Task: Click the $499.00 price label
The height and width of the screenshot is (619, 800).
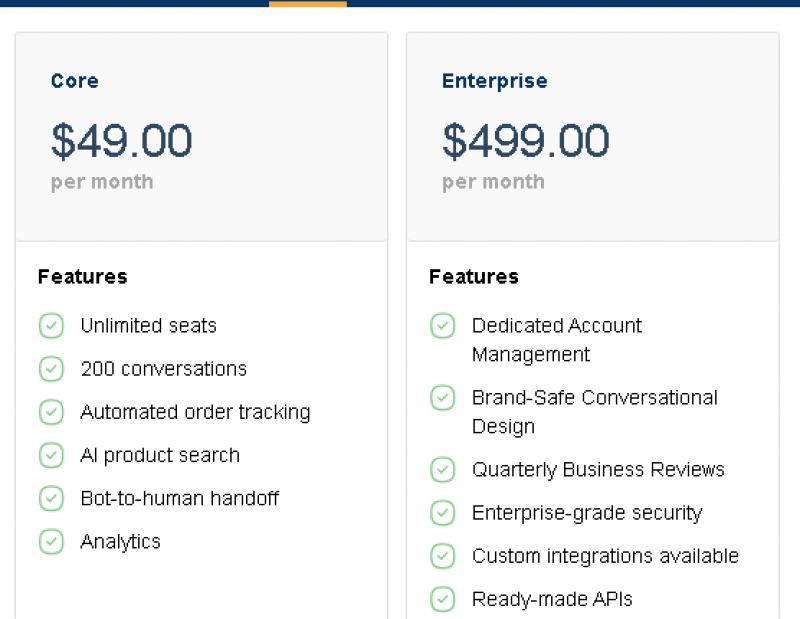Action: tap(525, 141)
